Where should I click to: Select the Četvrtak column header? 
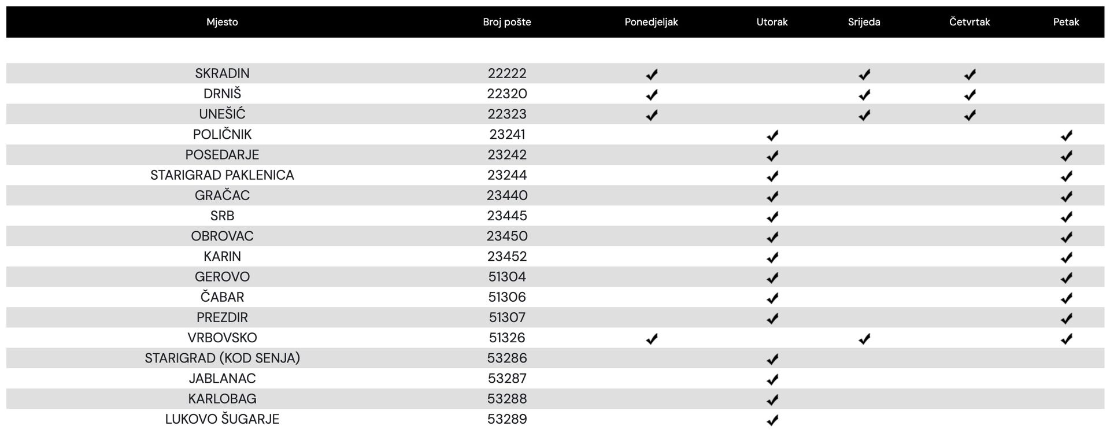969,22
